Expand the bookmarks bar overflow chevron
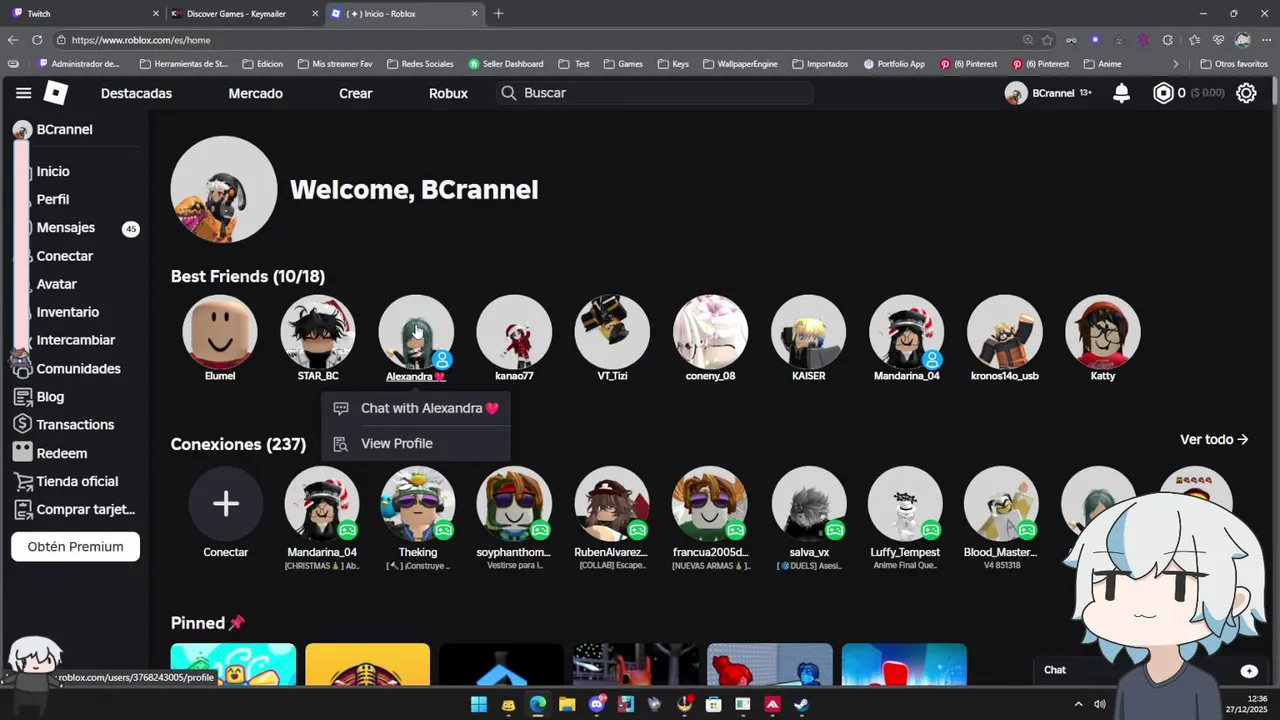This screenshot has width=1280, height=720. pyautogui.click(x=1176, y=64)
